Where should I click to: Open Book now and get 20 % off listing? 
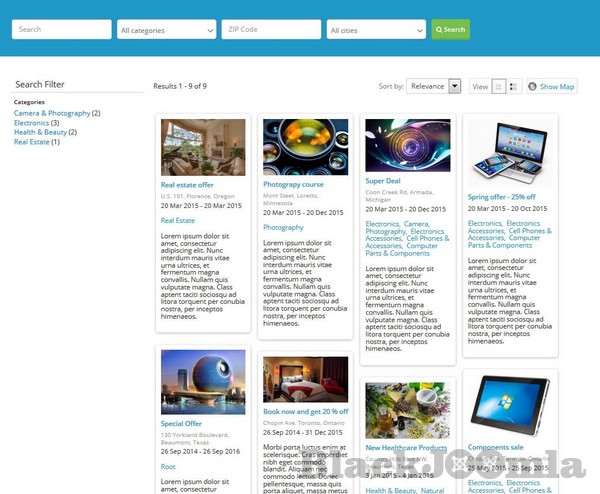click(x=305, y=411)
